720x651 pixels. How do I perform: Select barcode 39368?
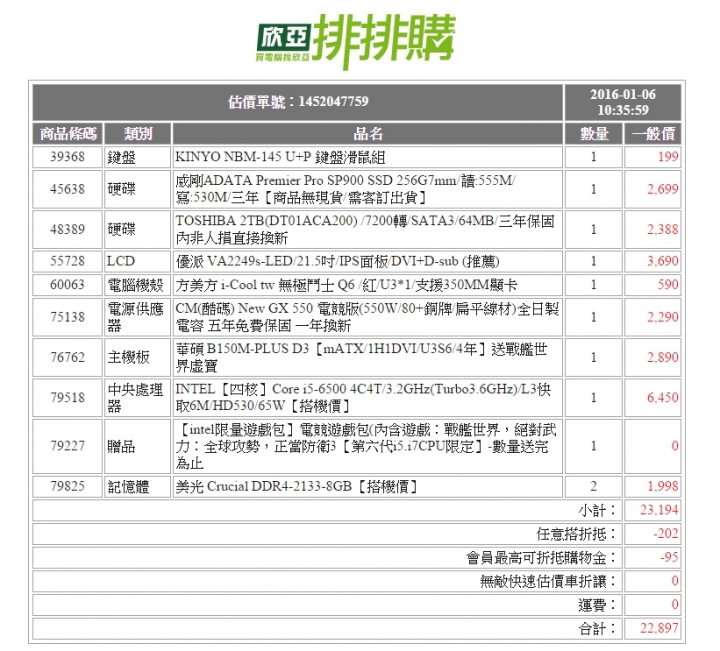coord(68,157)
